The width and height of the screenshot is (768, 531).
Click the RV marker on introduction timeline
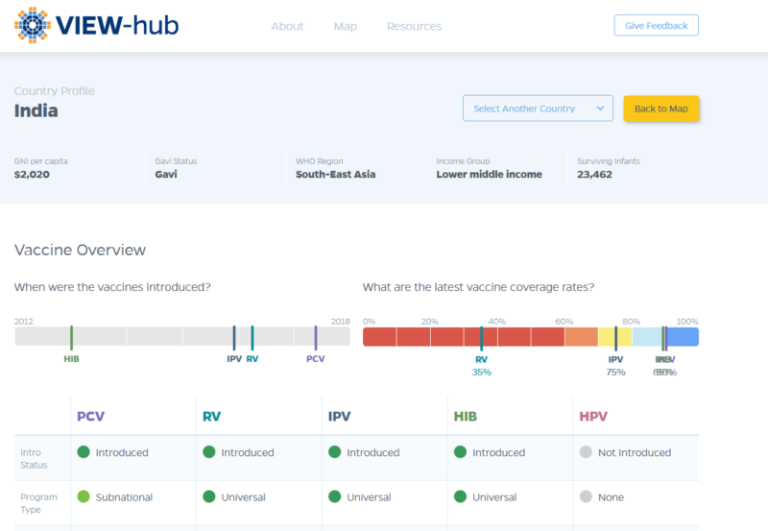[x=252, y=338]
